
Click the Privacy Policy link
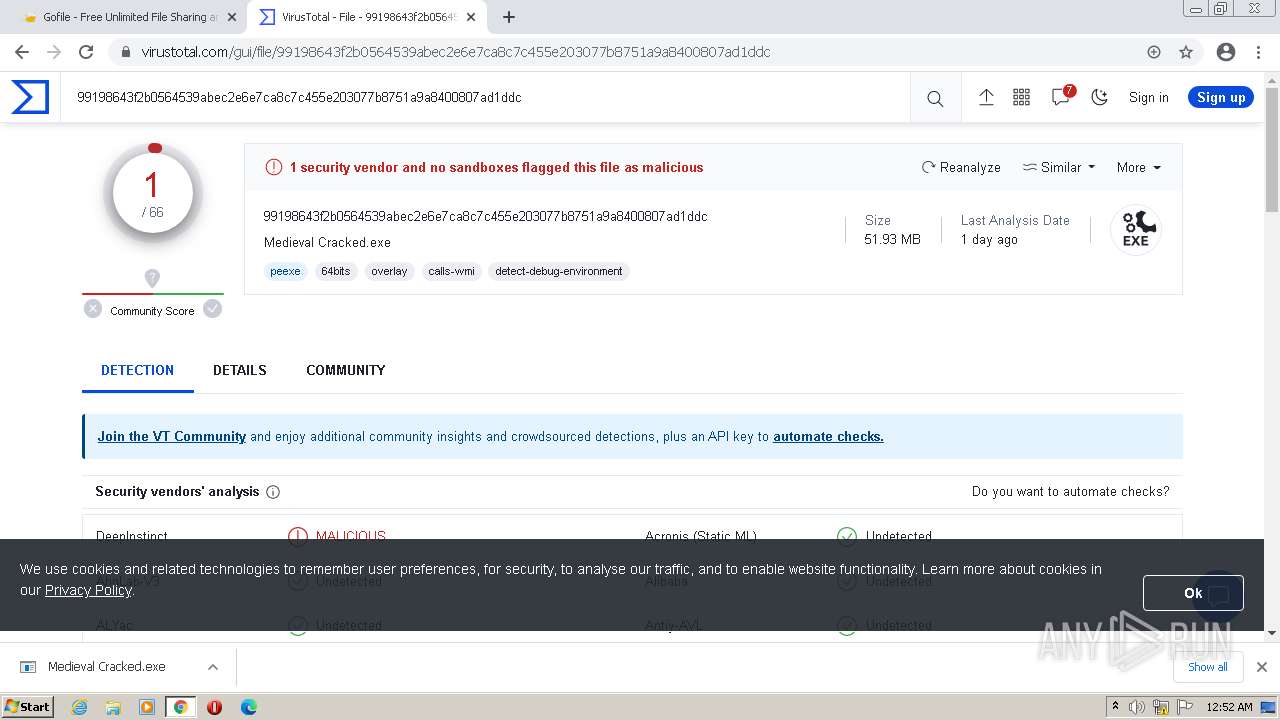(88, 590)
